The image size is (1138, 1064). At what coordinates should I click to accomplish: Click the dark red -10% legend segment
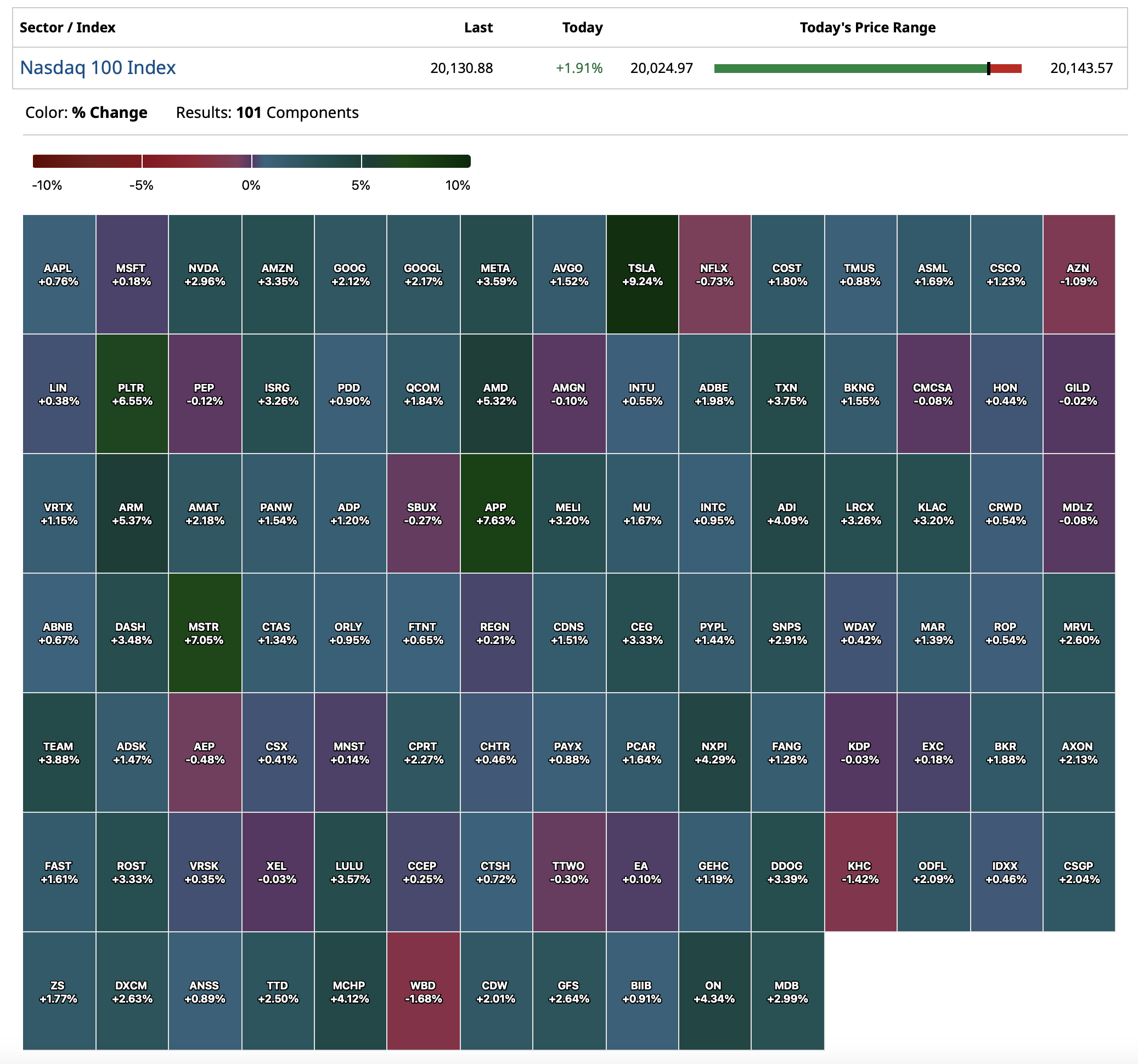point(87,161)
